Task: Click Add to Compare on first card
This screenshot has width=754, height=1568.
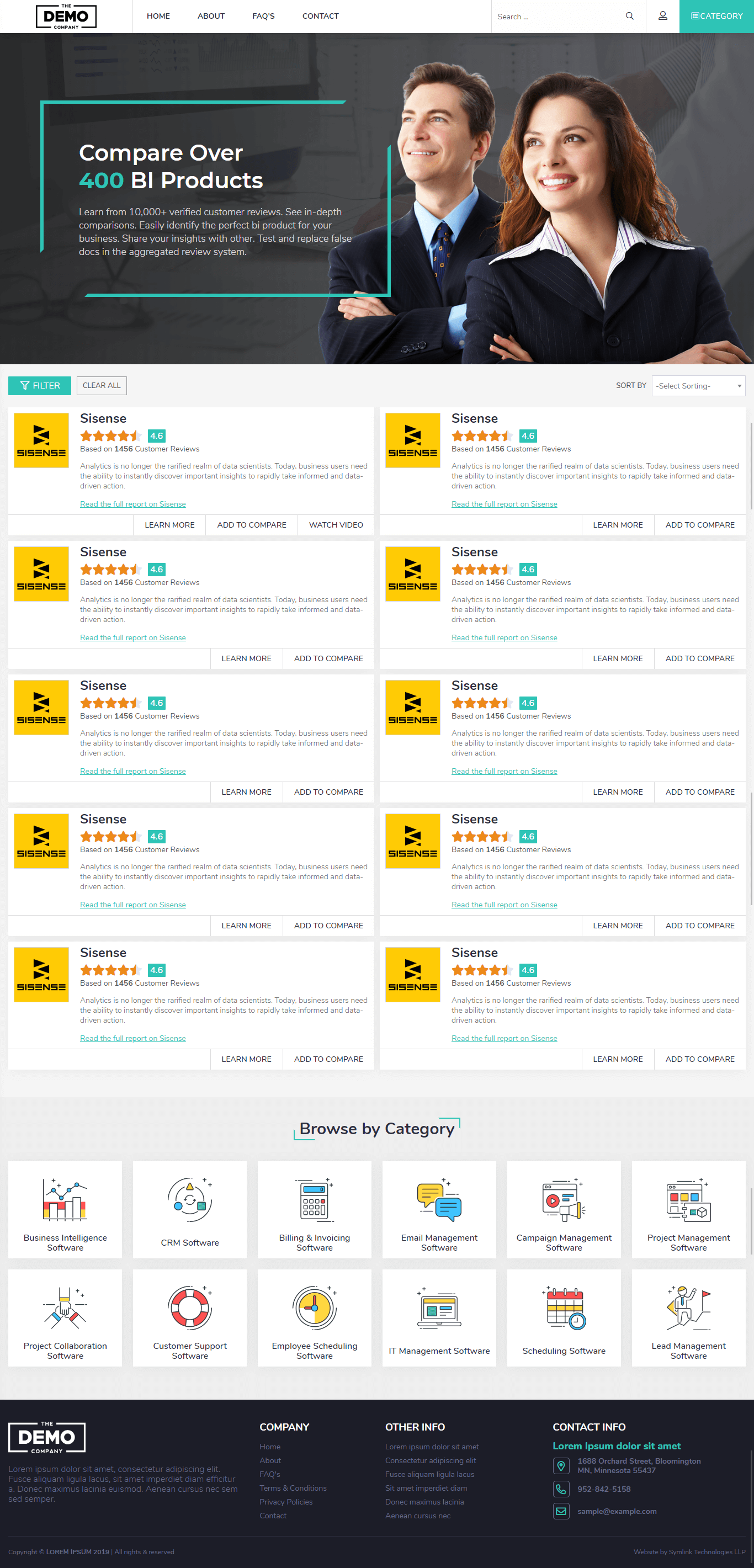Action: [x=251, y=525]
